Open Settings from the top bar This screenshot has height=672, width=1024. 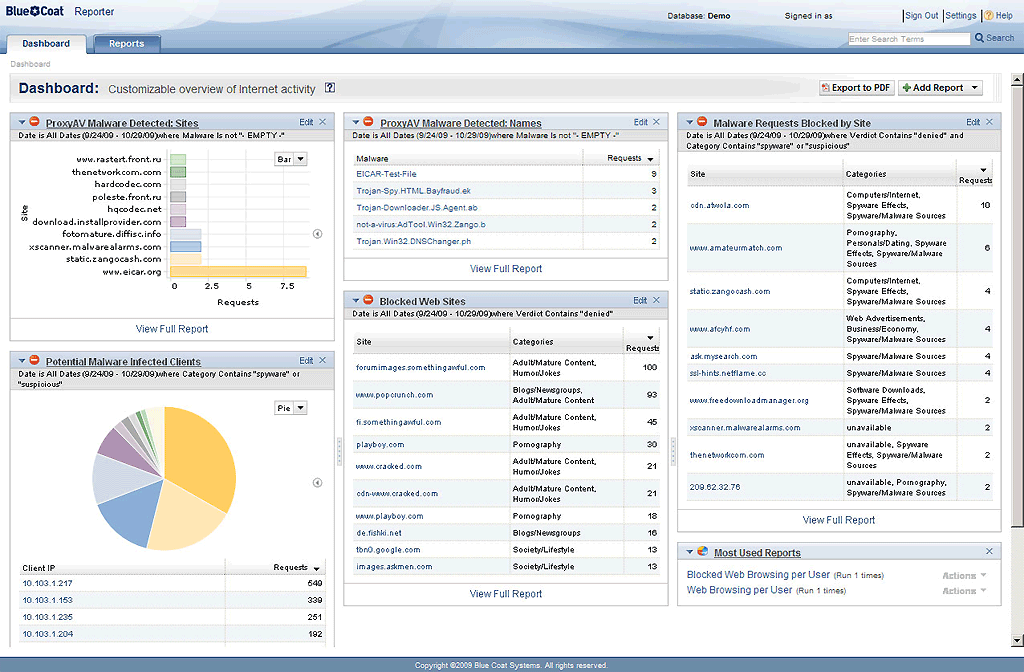(x=961, y=16)
